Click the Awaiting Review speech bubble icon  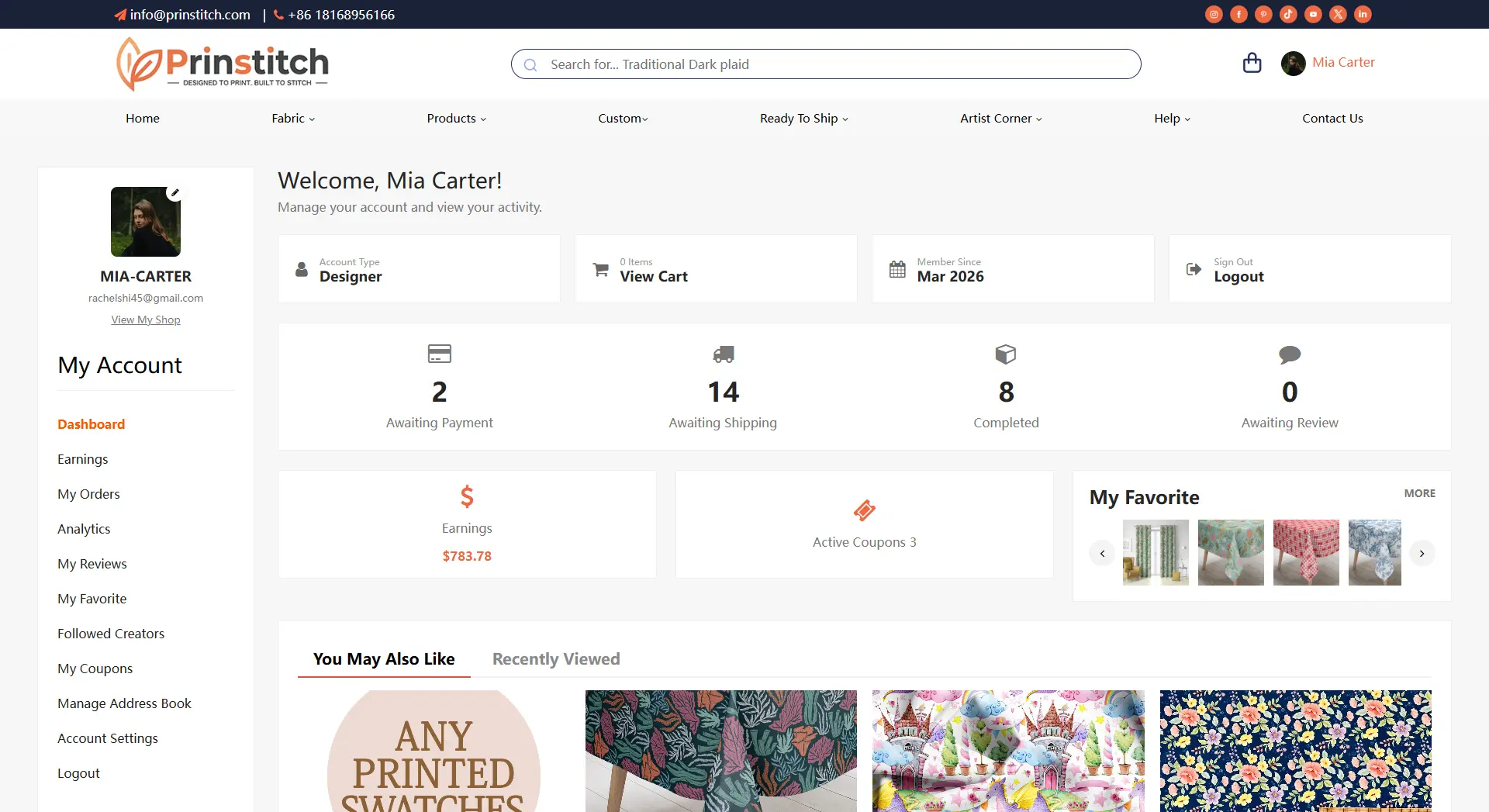pos(1290,354)
